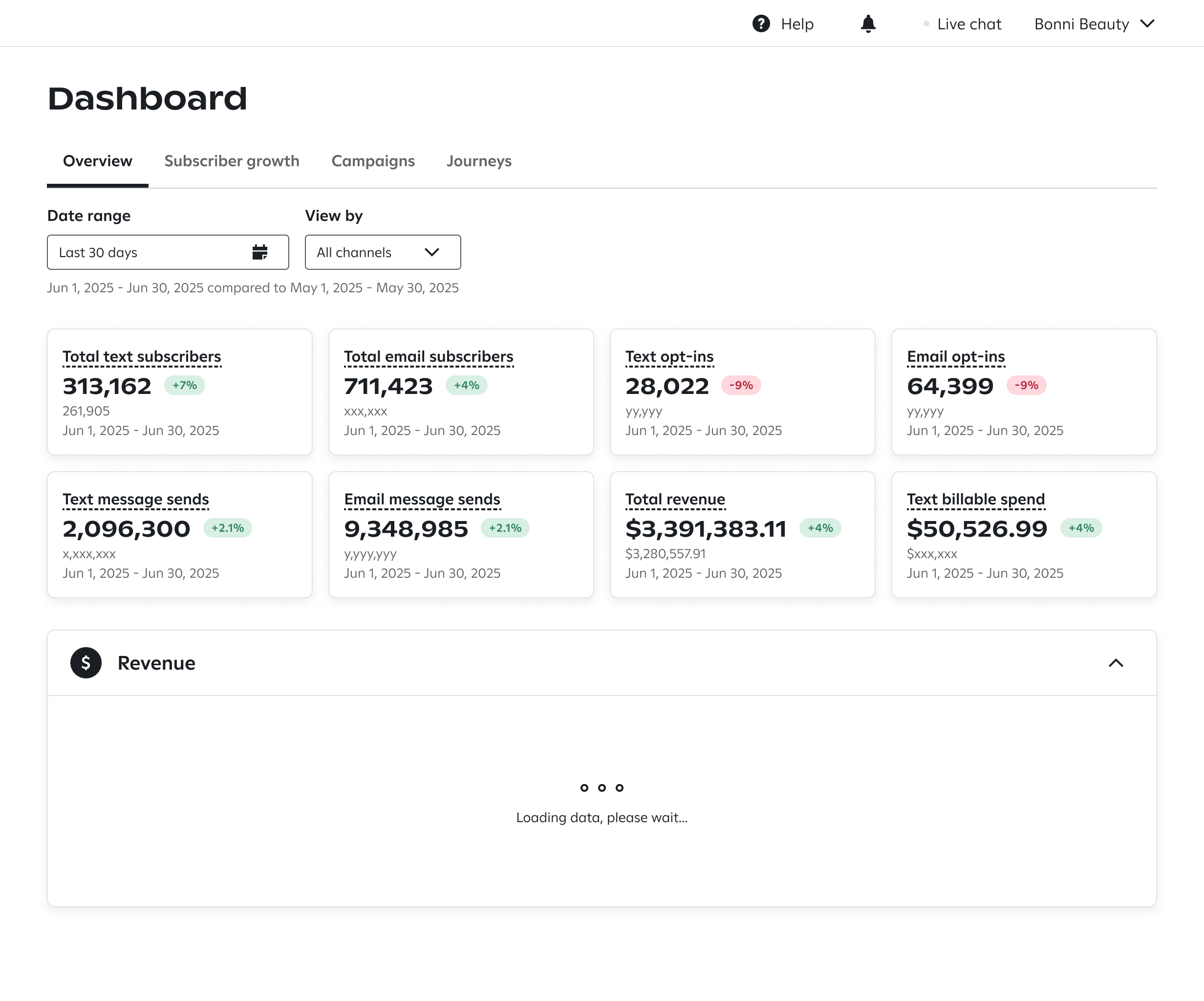Click the Last 30 days date field
This screenshot has height=1001, width=1204.
click(168, 252)
